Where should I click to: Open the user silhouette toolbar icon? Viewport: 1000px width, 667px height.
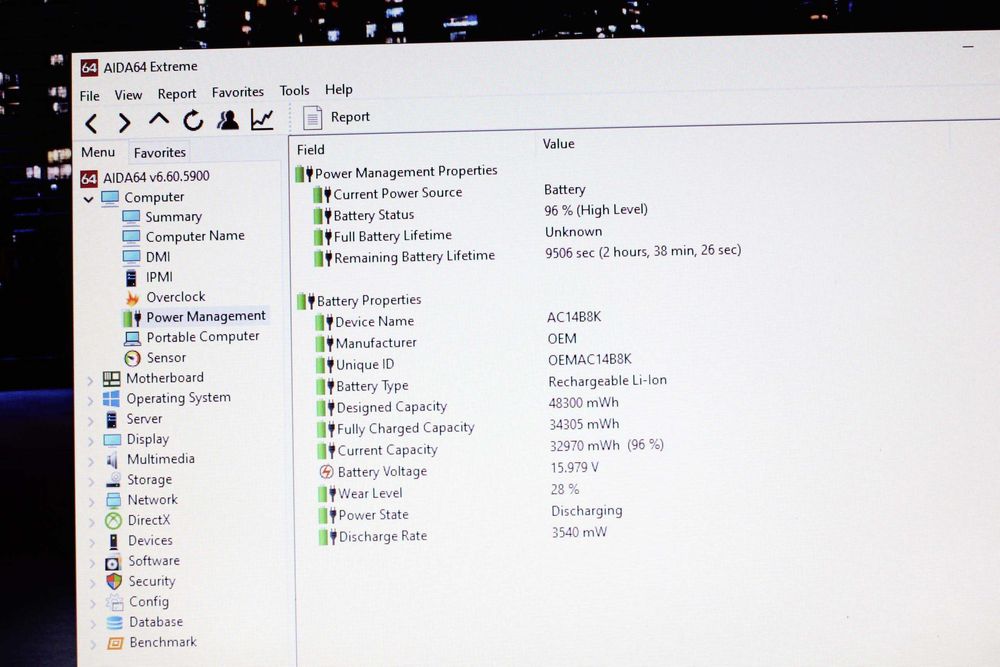(228, 119)
